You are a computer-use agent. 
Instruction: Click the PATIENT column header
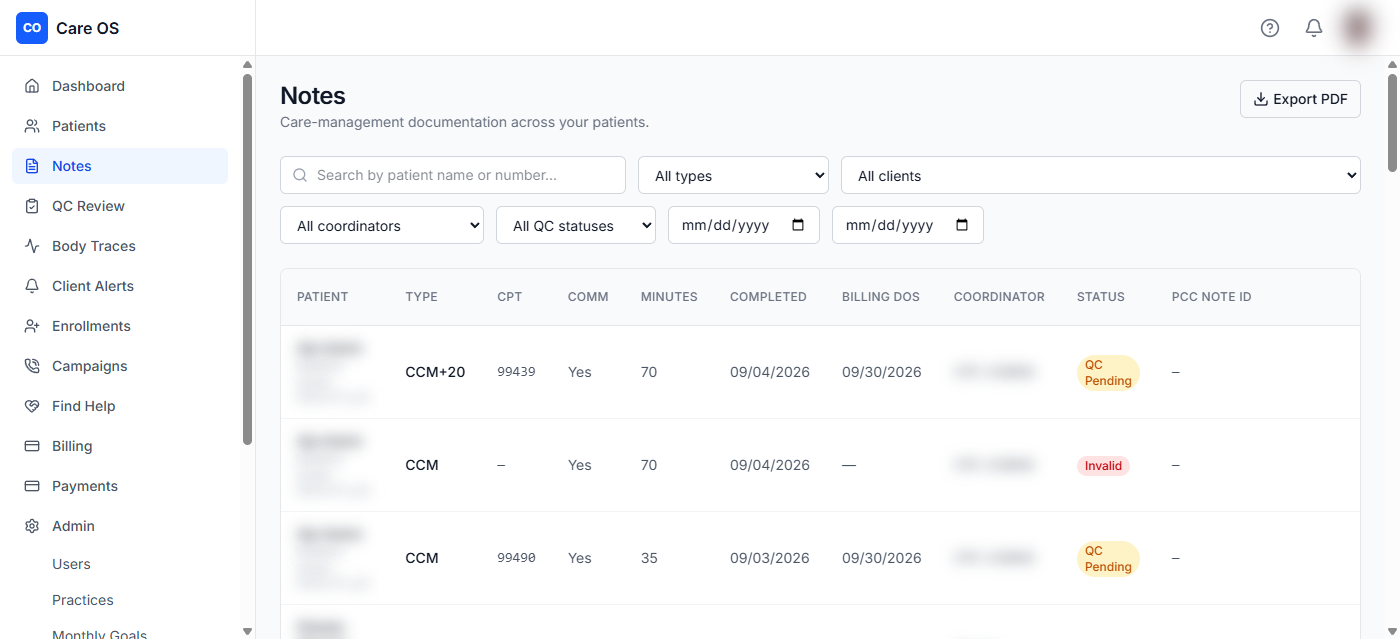[x=323, y=297]
